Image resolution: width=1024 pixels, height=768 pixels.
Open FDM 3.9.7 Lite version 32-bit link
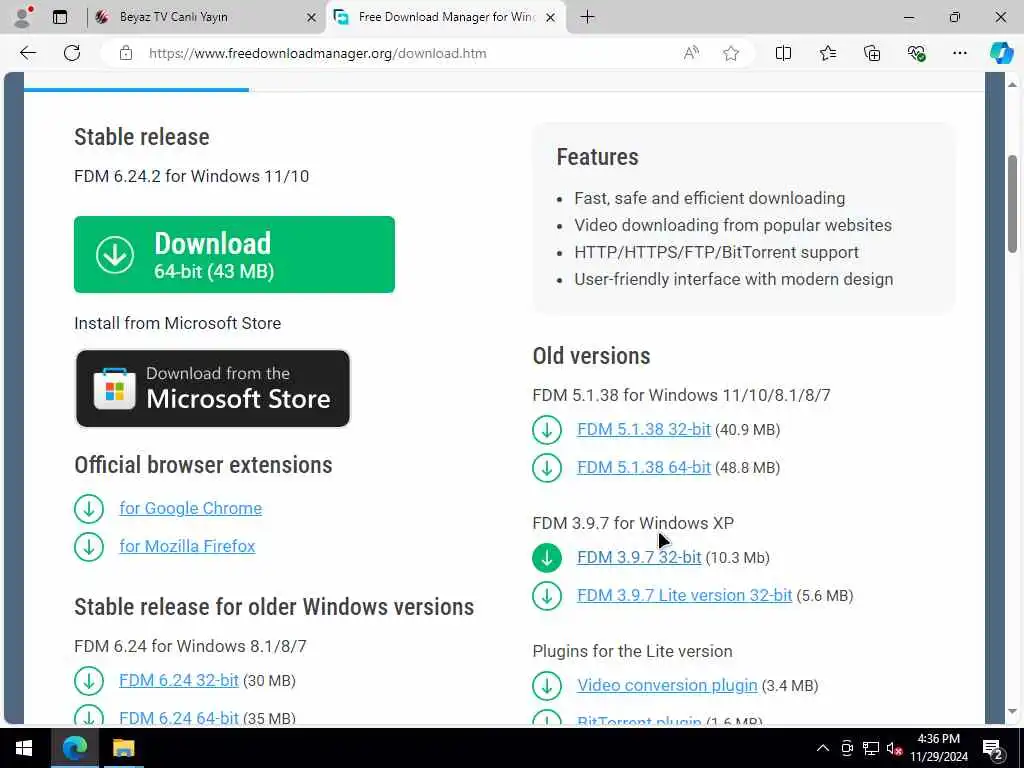click(x=684, y=595)
